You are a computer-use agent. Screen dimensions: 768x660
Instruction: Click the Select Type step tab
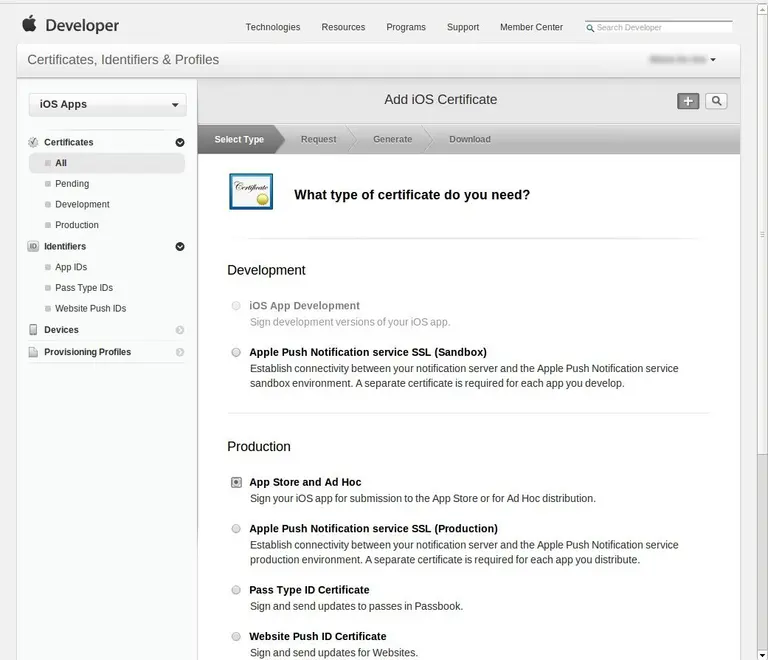pyautogui.click(x=240, y=140)
